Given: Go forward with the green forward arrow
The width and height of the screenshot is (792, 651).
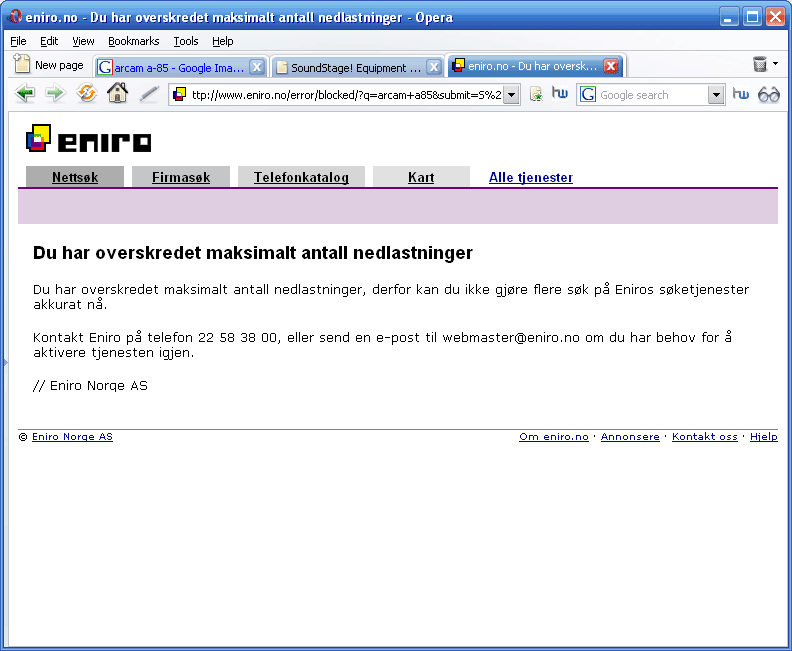Looking at the screenshot, I should click(x=56, y=94).
